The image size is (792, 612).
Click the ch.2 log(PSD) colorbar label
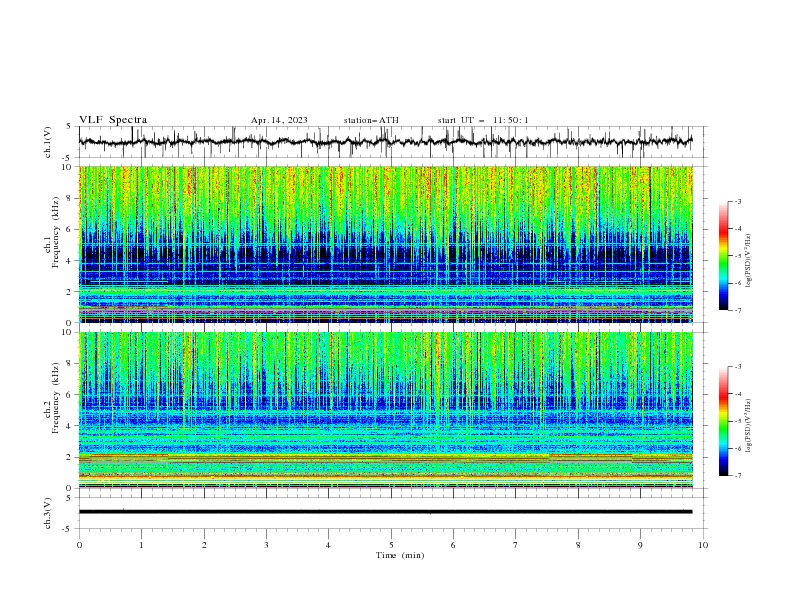coord(748,426)
